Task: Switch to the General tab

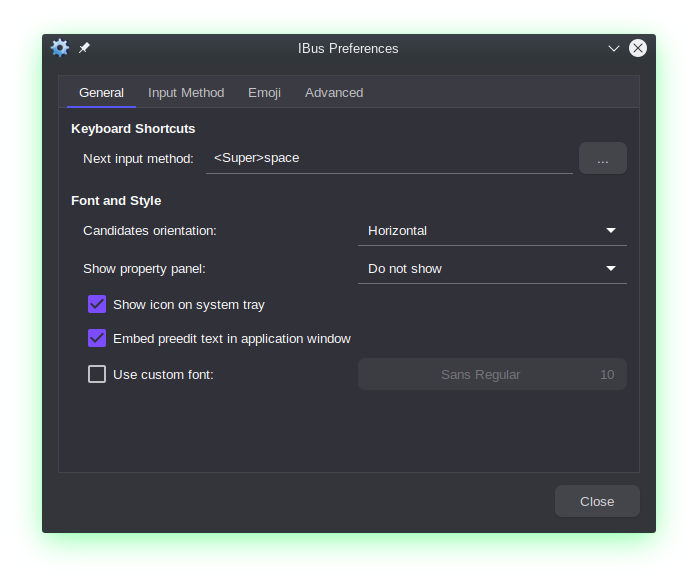Action: click(101, 92)
